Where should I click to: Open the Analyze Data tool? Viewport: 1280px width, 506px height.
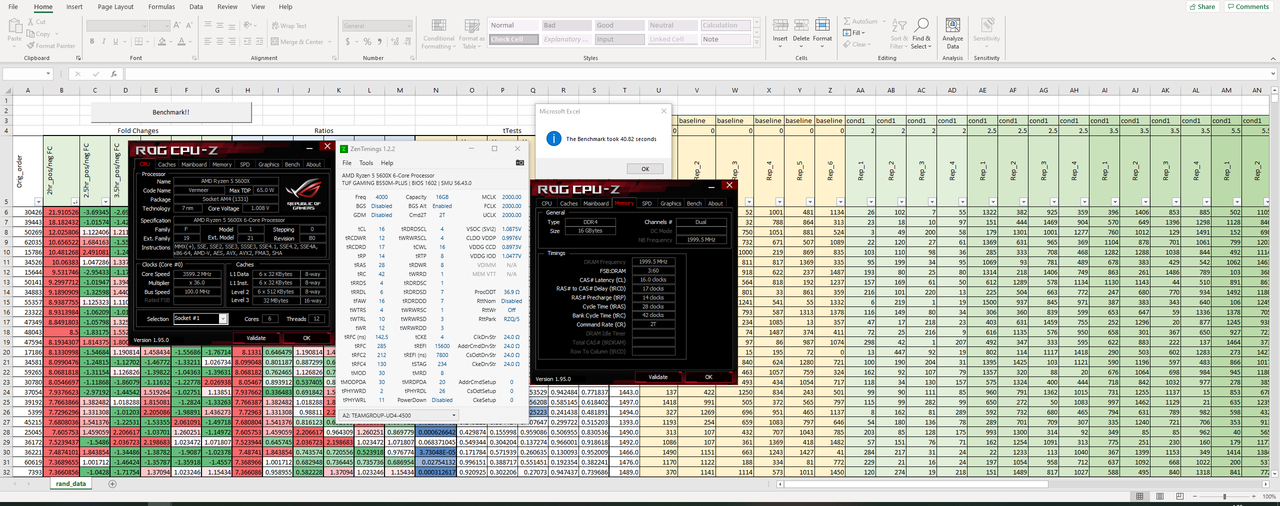pos(952,33)
